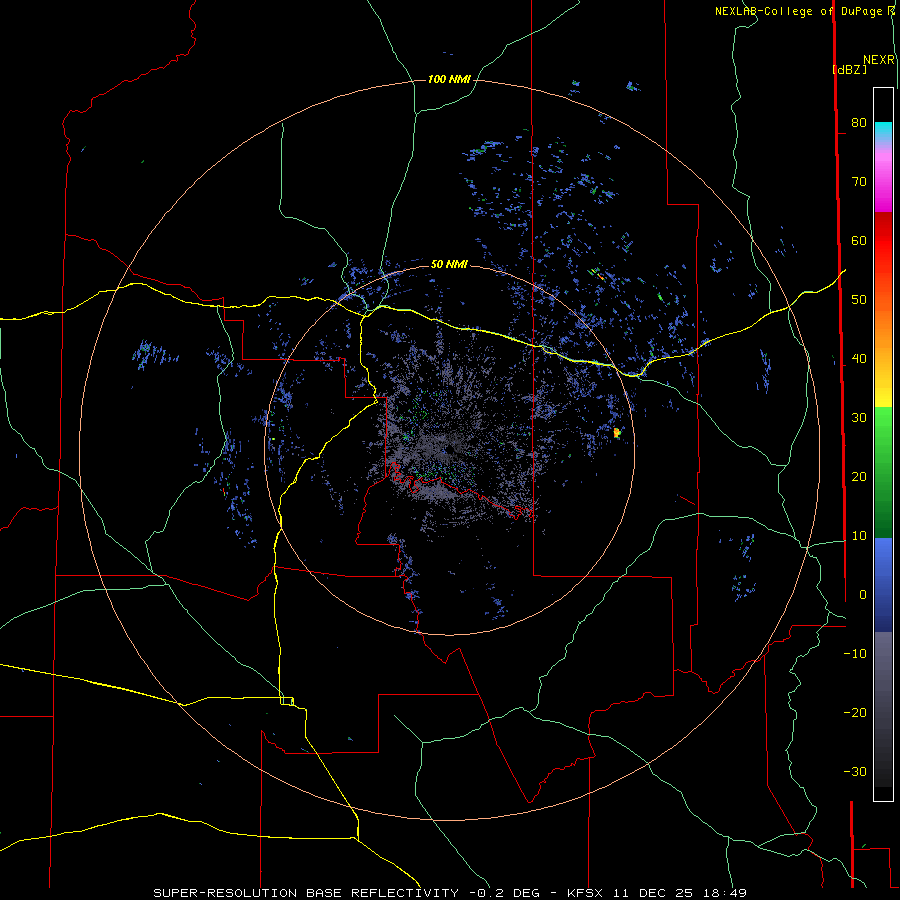Click the dBZ unit label
The width and height of the screenshot is (900, 900).
tap(849, 69)
